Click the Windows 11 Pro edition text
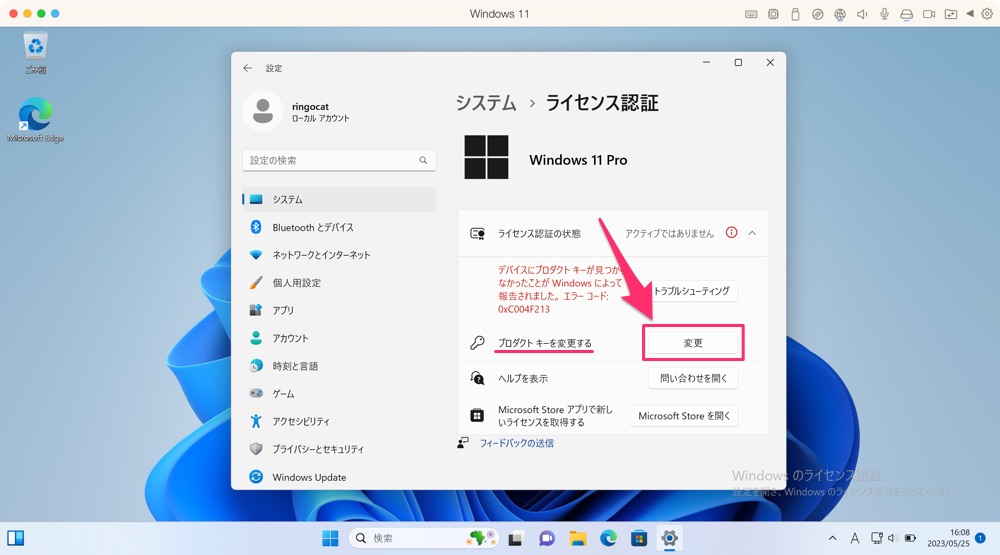Screen dimensions: 1000x555 (x=578, y=160)
